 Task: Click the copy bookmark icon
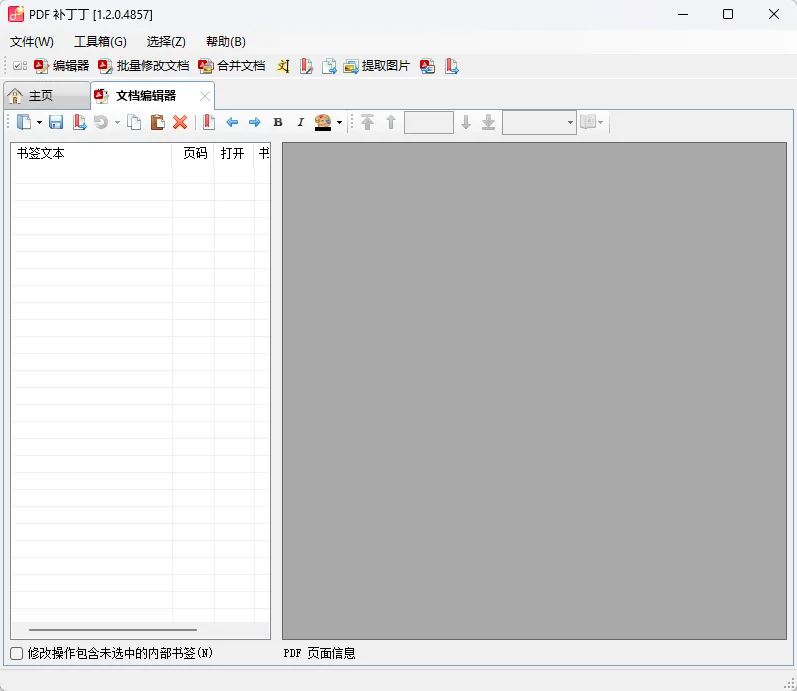click(134, 122)
